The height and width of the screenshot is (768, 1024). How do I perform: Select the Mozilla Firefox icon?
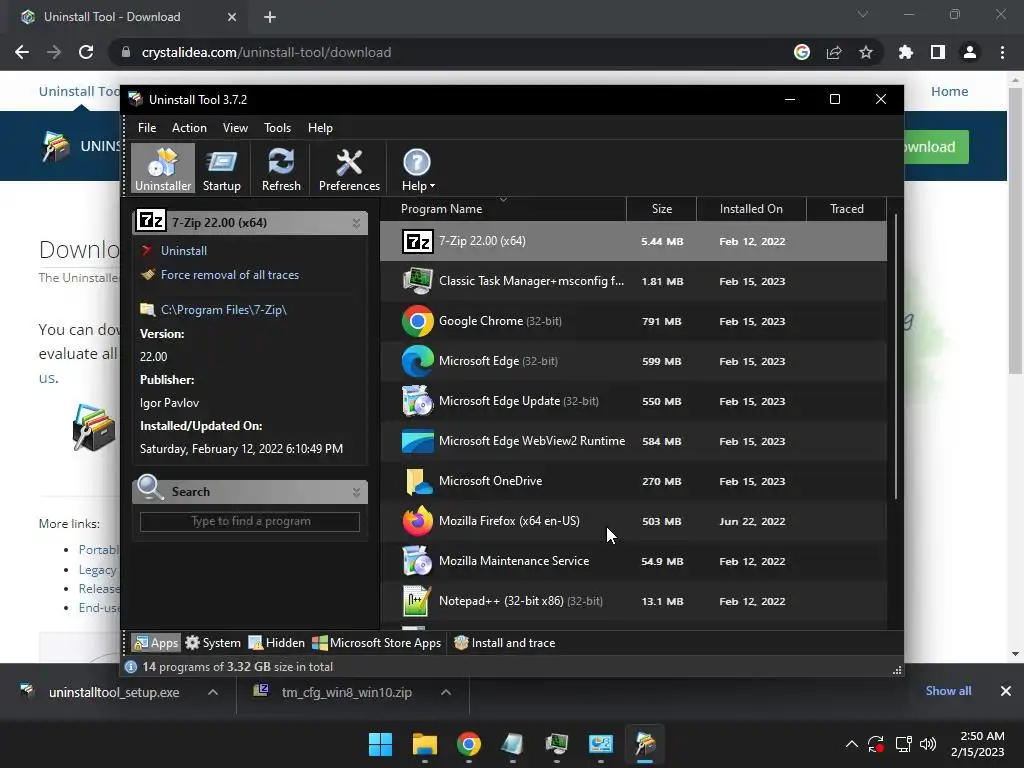click(417, 521)
